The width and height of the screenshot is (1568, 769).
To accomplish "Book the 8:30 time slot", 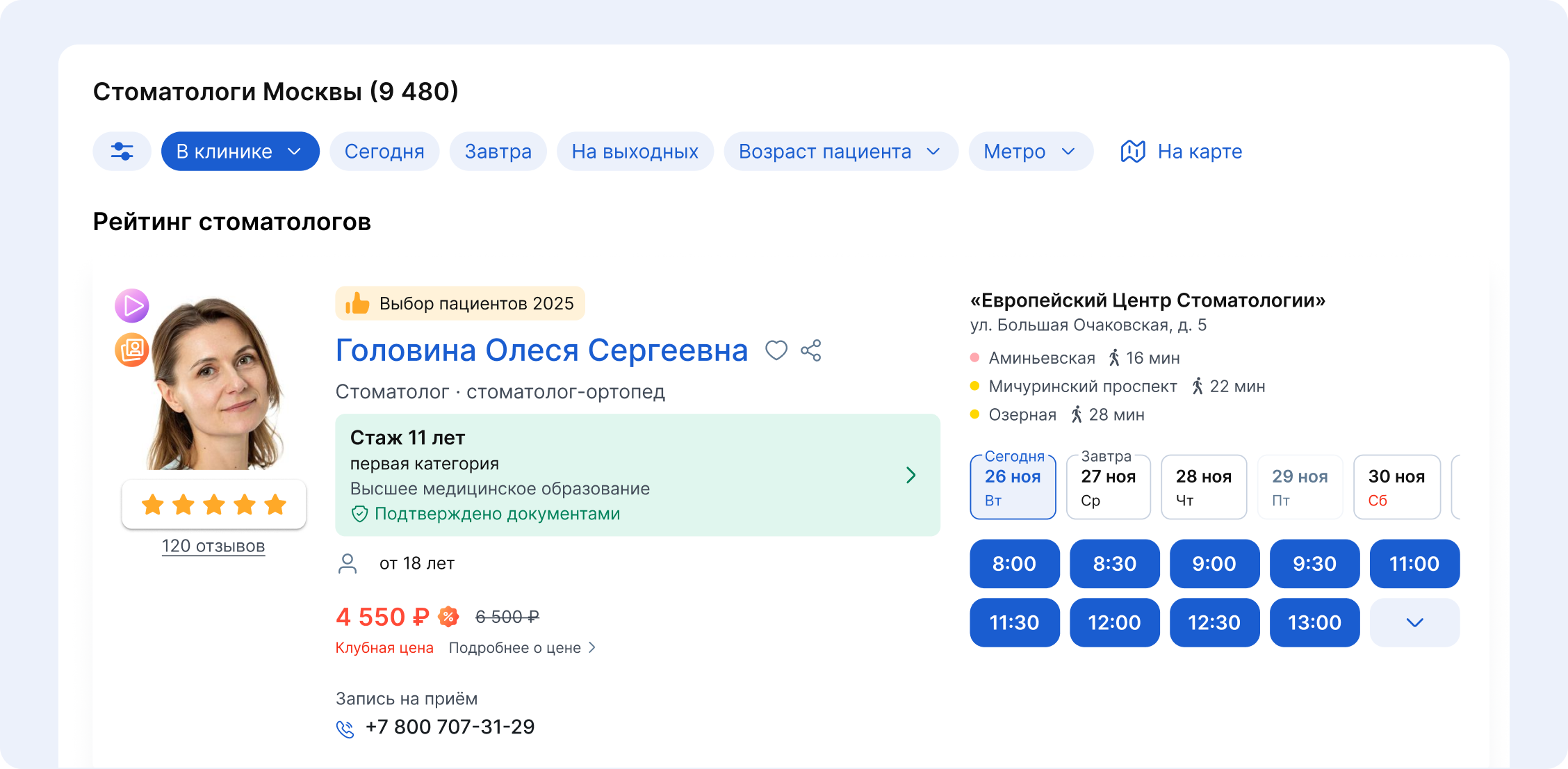I will 1115,564.
